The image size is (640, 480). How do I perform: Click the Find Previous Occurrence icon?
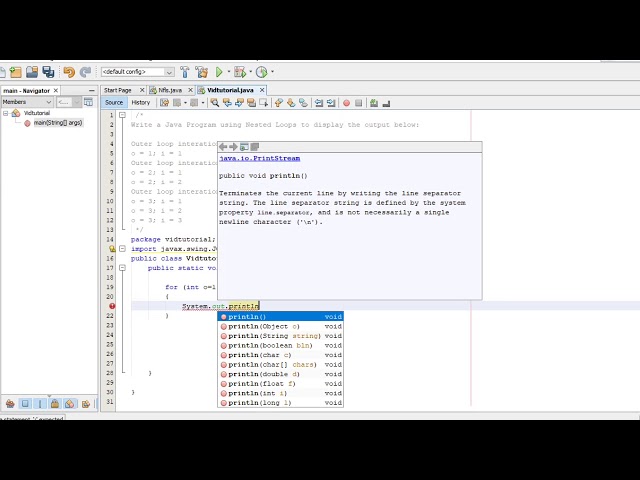point(227,103)
